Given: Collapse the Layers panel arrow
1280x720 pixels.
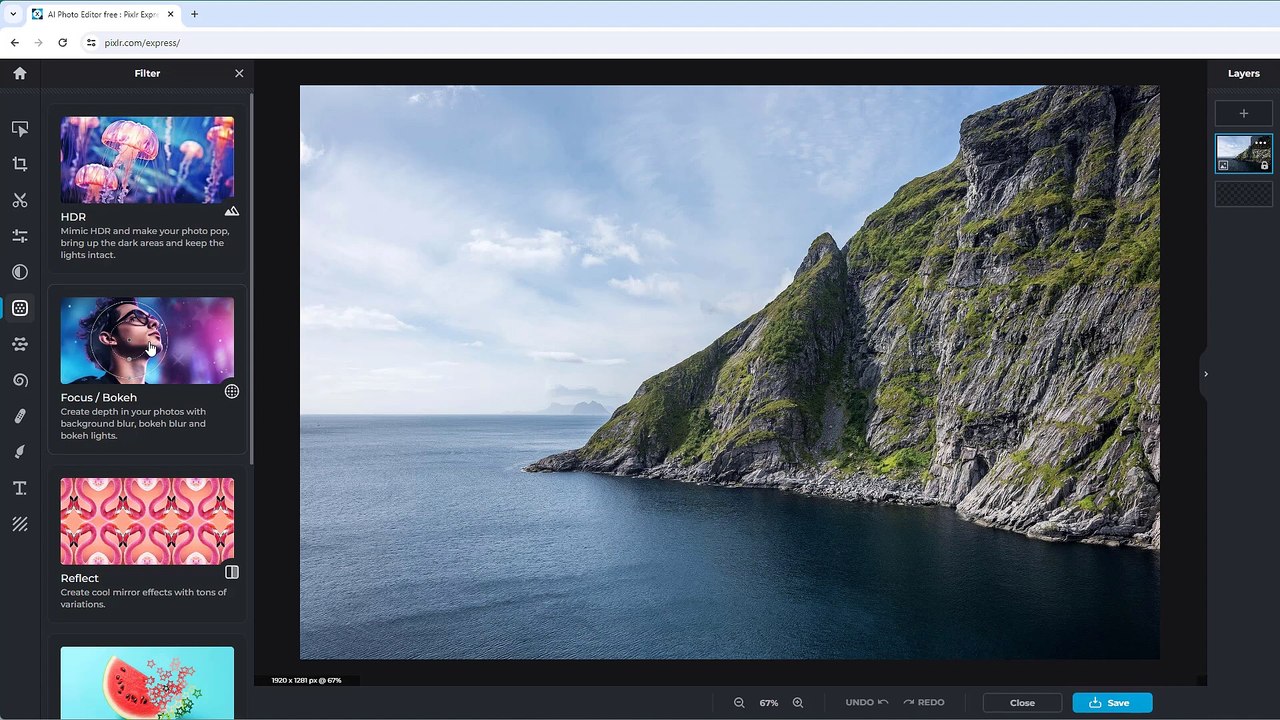Looking at the screenshot, I should pyautogui.click(x=1205, y=374).
